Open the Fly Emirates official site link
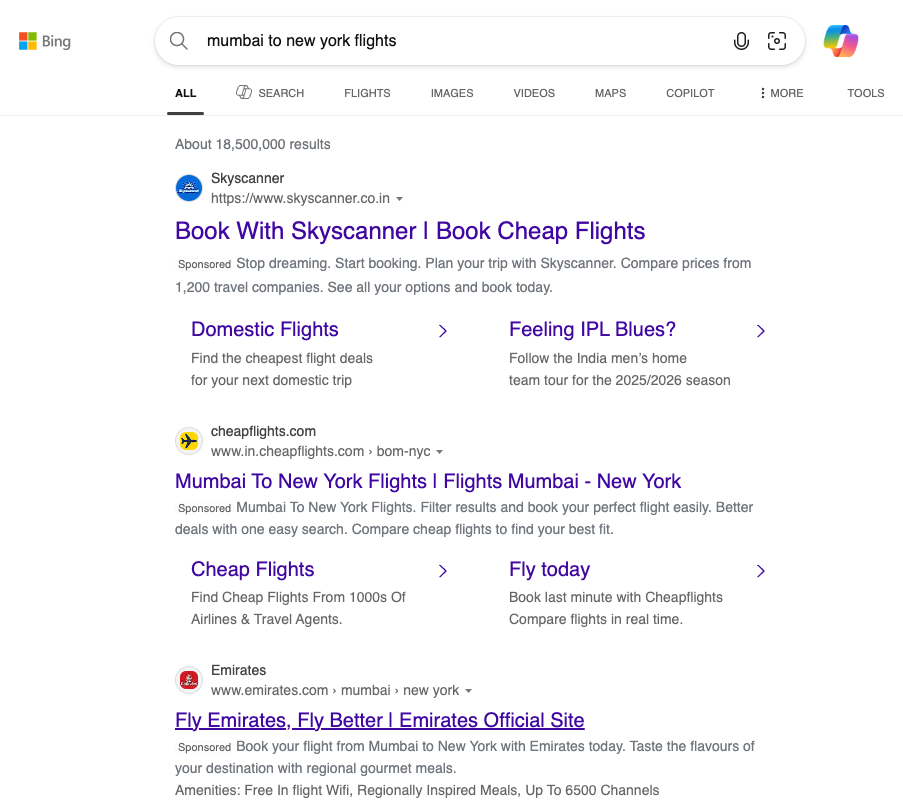 pos(379,720)
